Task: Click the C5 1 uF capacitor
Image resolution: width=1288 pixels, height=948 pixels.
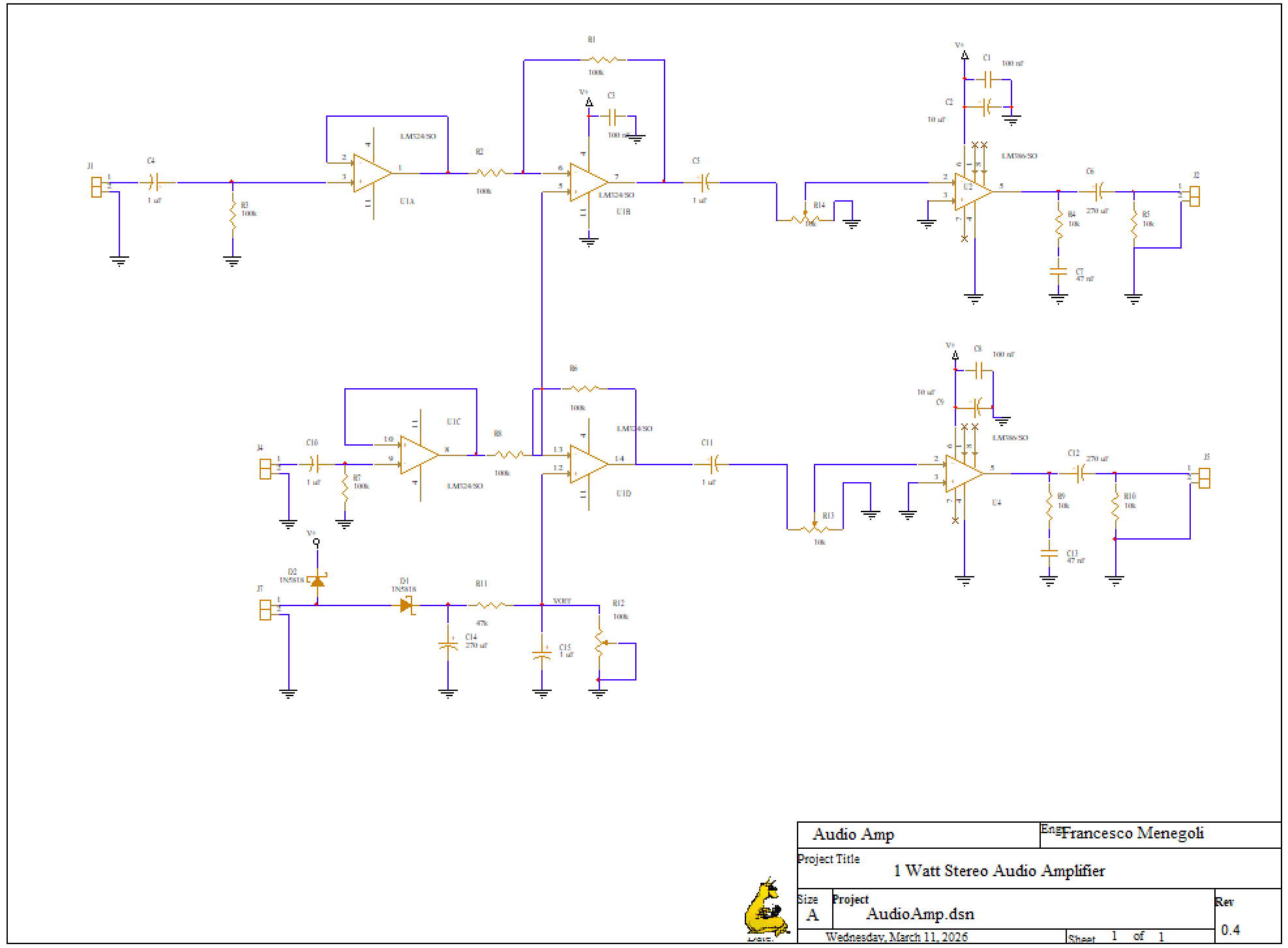Action: [x=705, y=183]
